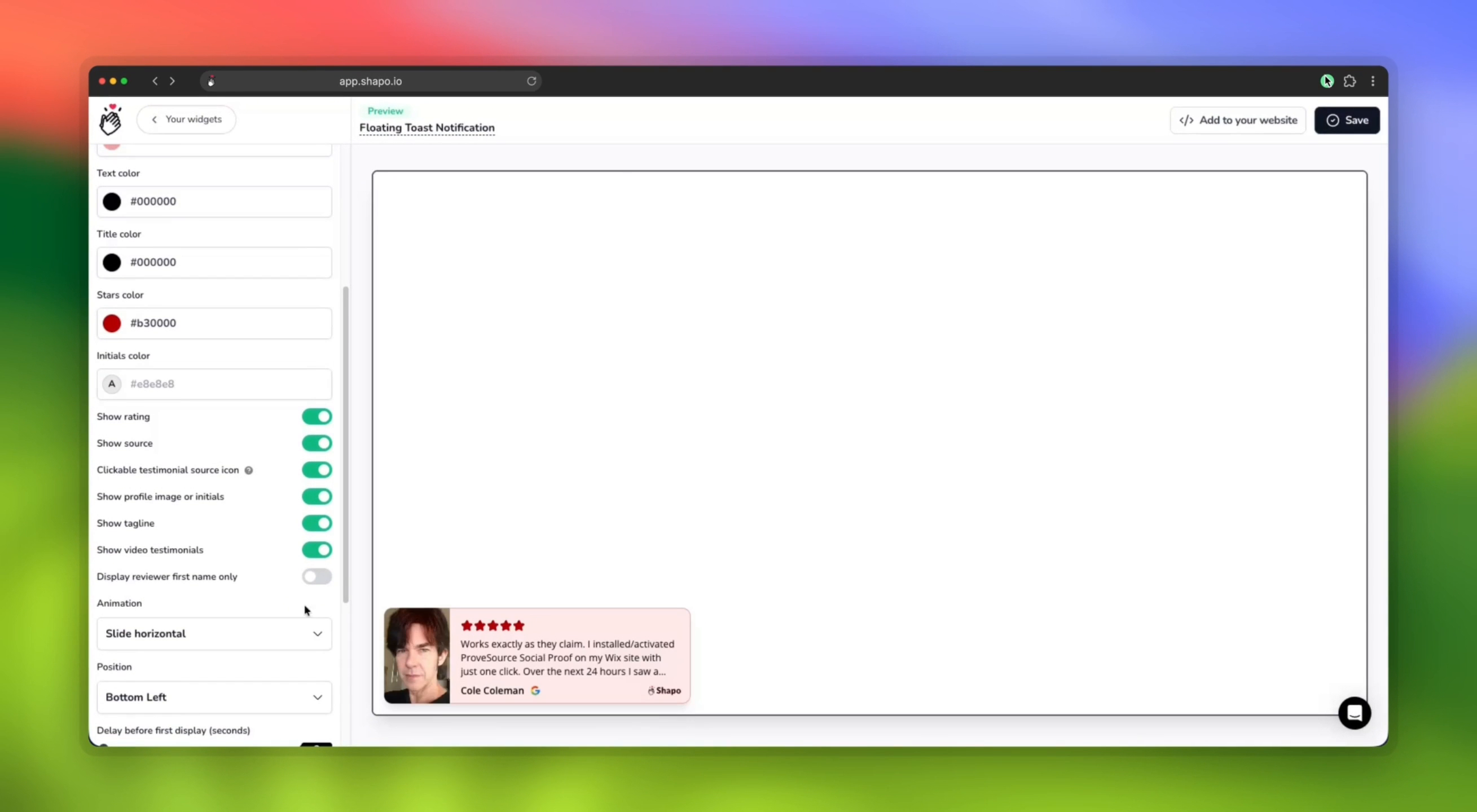Viewport: 1477px width, 812px height.
Task: Reload the page with the refresh icon
Action: point(531,80)
